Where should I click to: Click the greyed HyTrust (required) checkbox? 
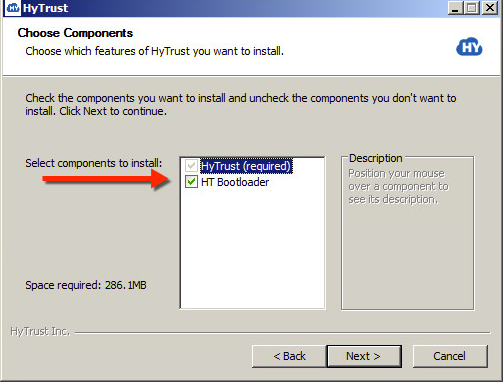pyautogui.click(x=191, y=166)
